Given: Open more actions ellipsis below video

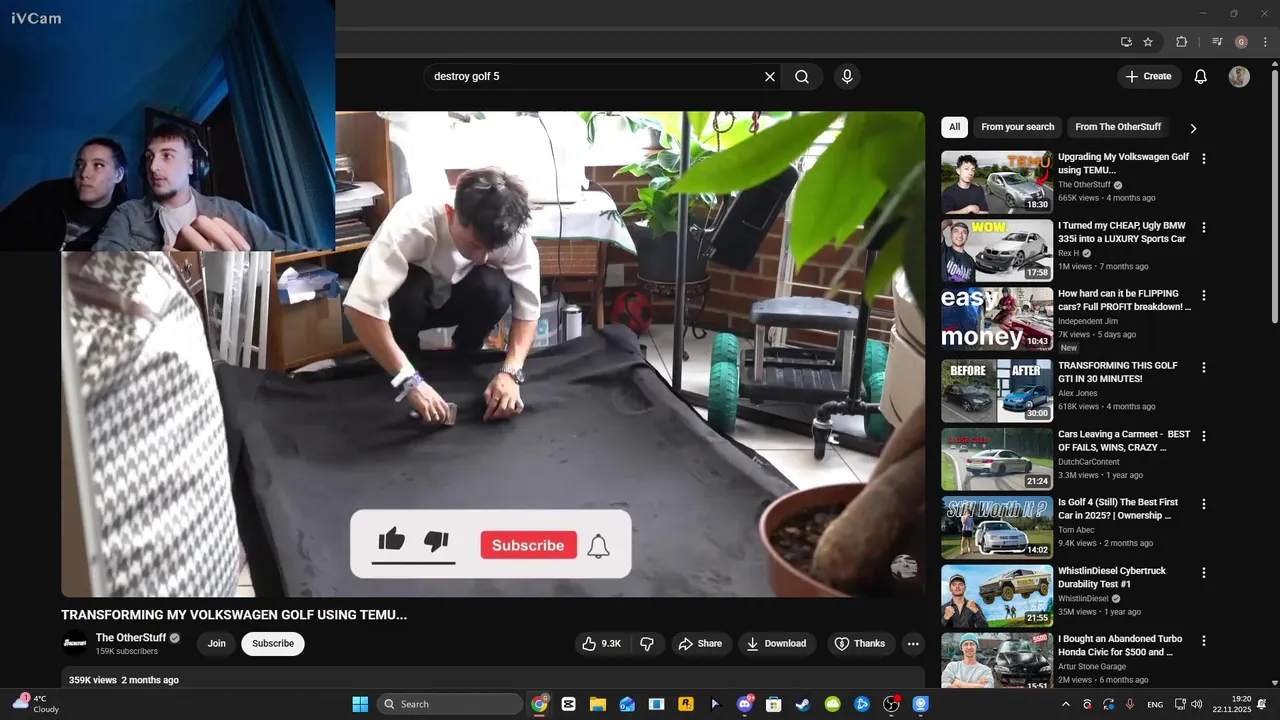Looking at the screenshot, I should point(913,643).
